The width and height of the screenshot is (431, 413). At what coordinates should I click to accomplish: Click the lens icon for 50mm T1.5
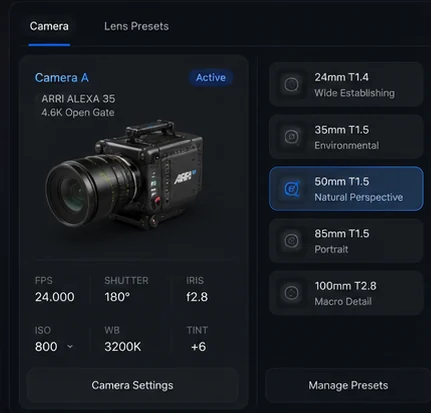[x=291, y=189]
